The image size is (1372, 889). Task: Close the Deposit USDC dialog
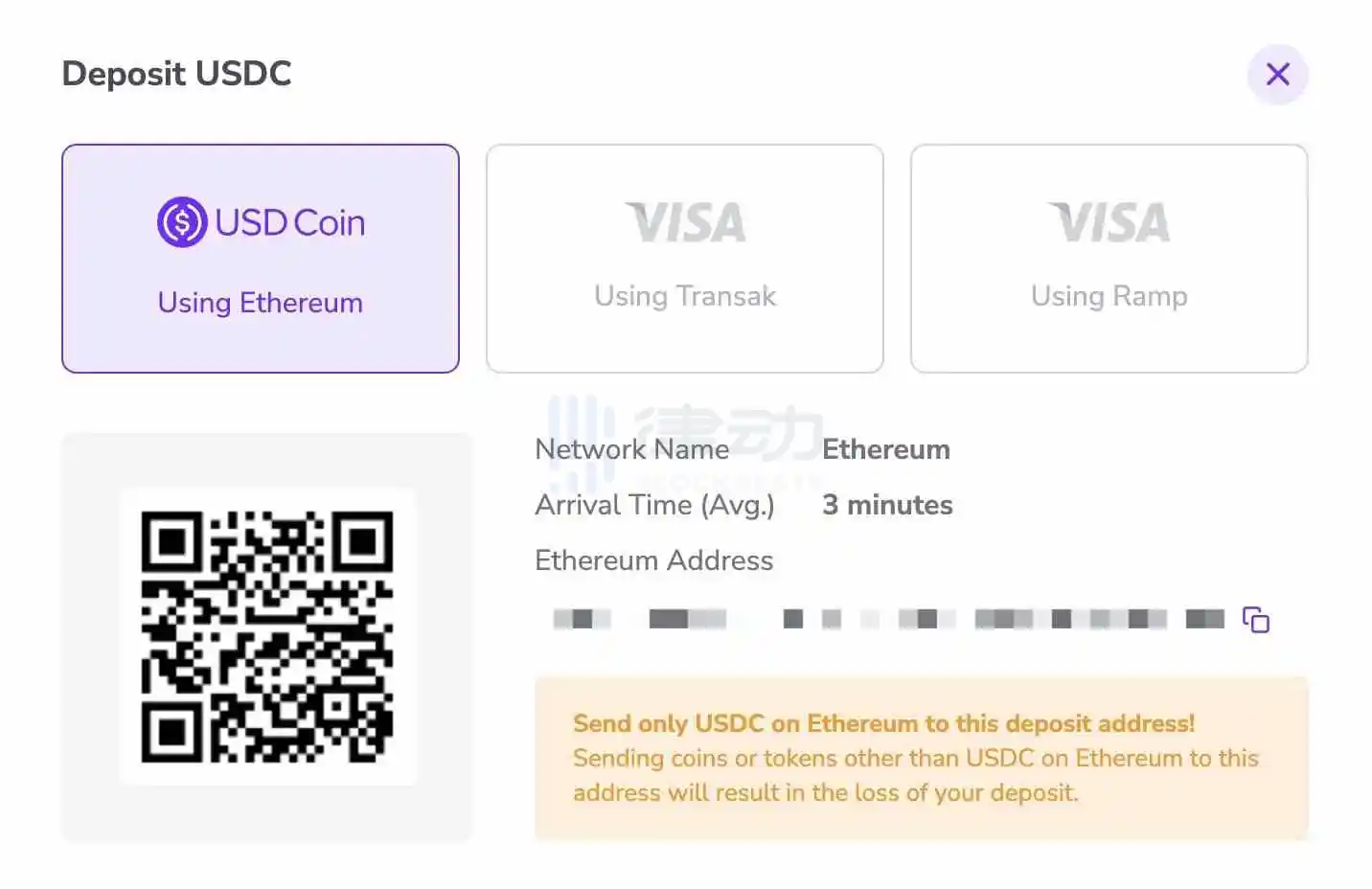1277,74
